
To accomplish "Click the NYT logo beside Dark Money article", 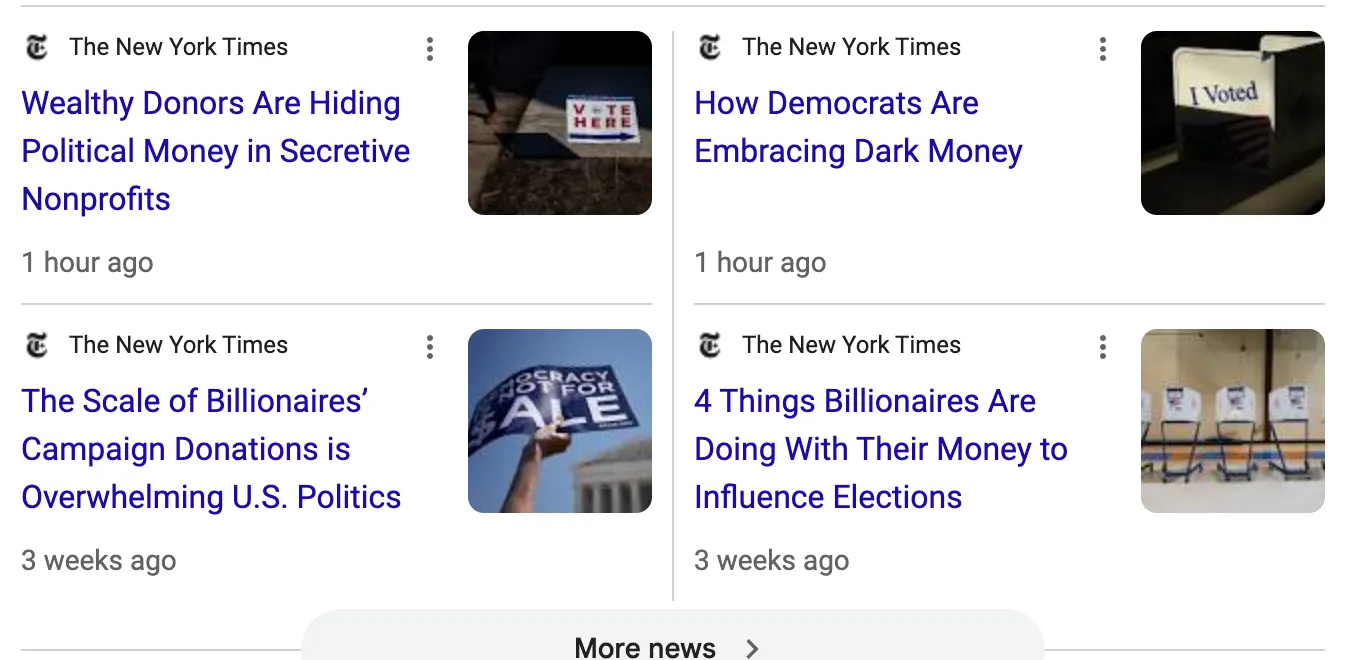I will click(709, 47).
